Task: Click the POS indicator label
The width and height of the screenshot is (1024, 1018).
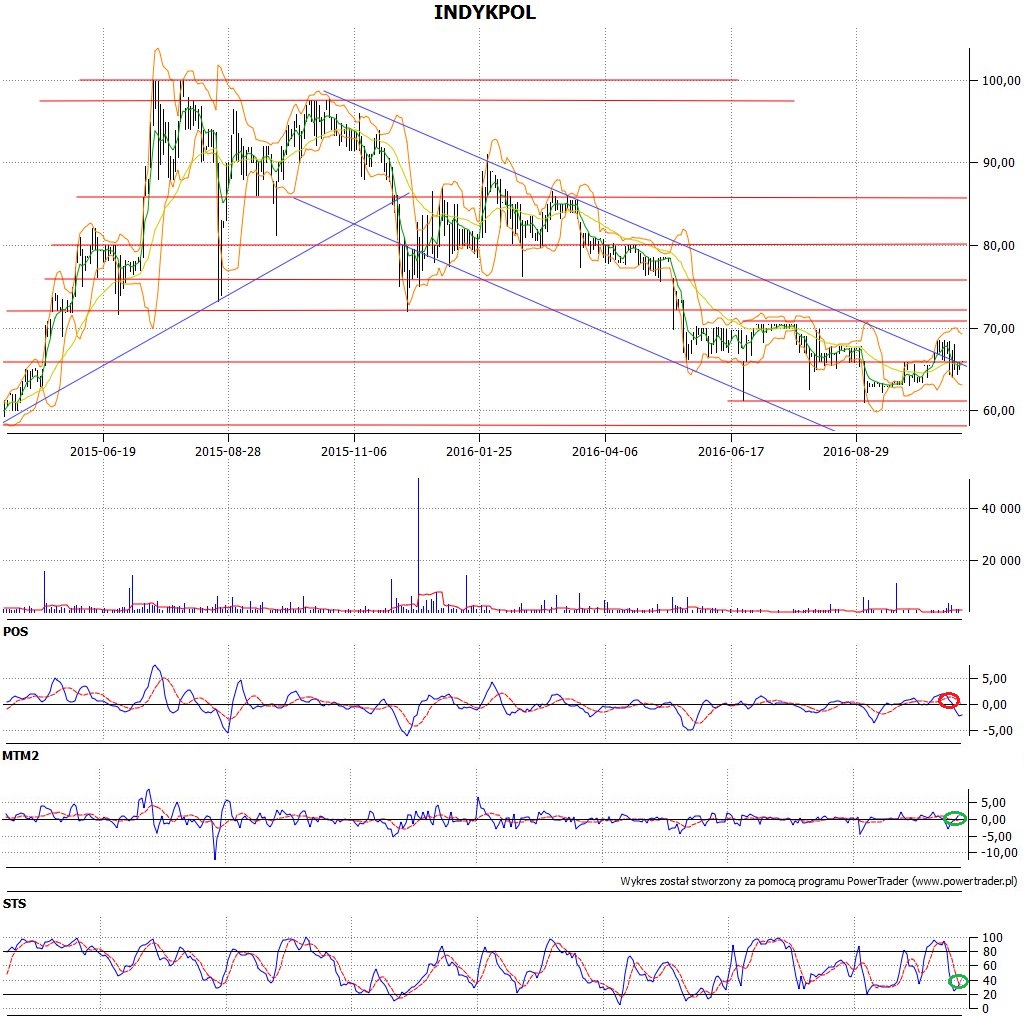Action: click(16, 631)
